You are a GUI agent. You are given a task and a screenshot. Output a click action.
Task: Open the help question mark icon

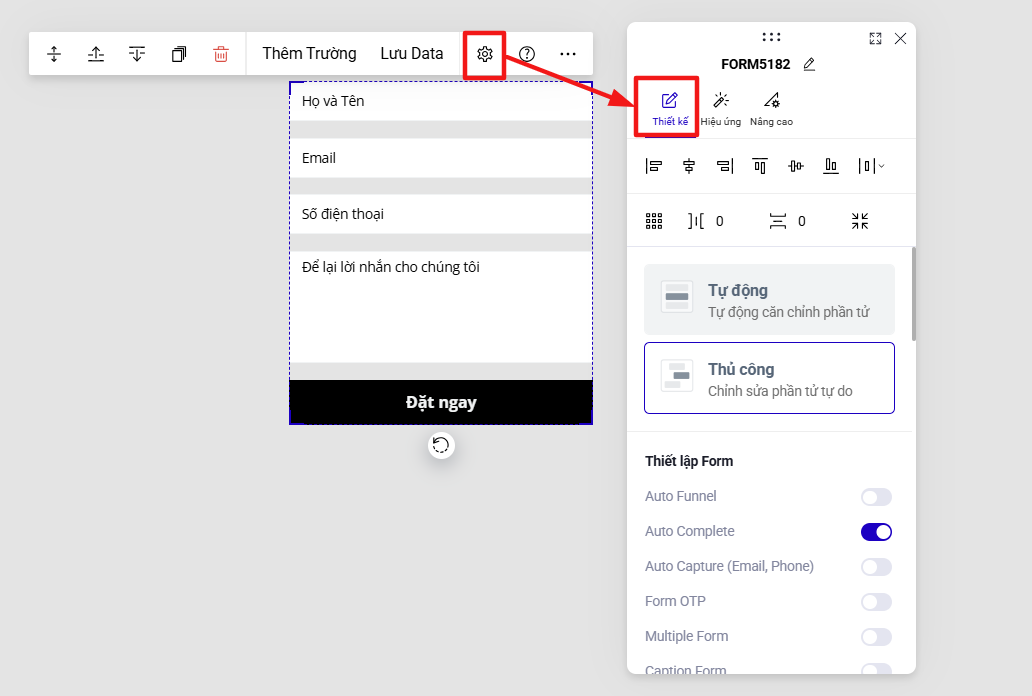tap(527, 54)
